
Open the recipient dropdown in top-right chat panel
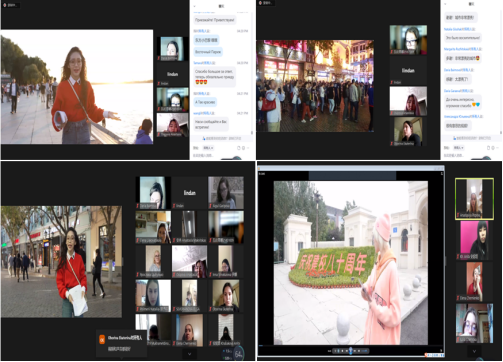click(x=458, y=147)
